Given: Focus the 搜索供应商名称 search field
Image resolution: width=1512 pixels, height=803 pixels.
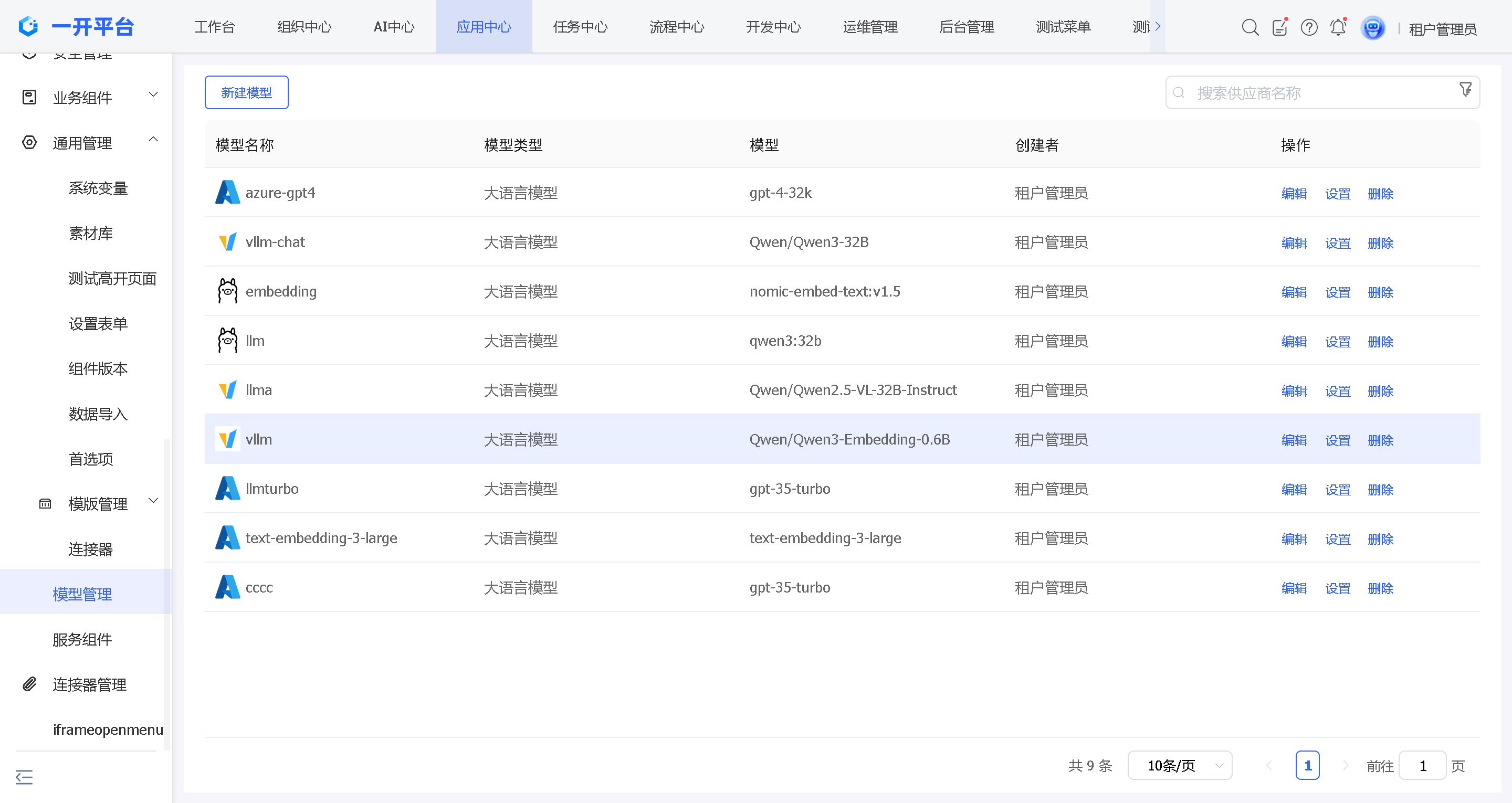Looking at the screenshot, I should [x=1315, y=93].
